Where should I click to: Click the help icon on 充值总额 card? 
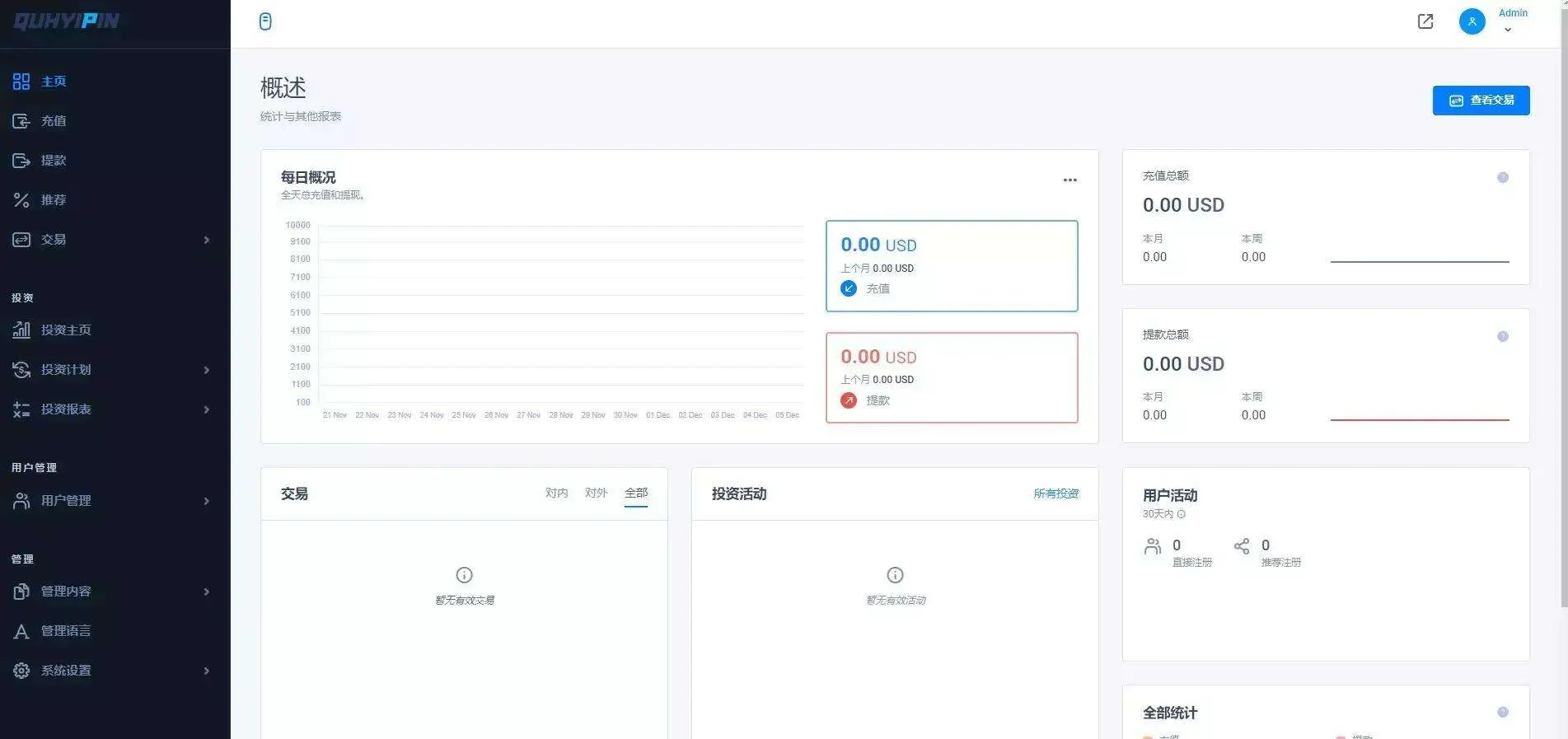click(x=1502, y=177)
